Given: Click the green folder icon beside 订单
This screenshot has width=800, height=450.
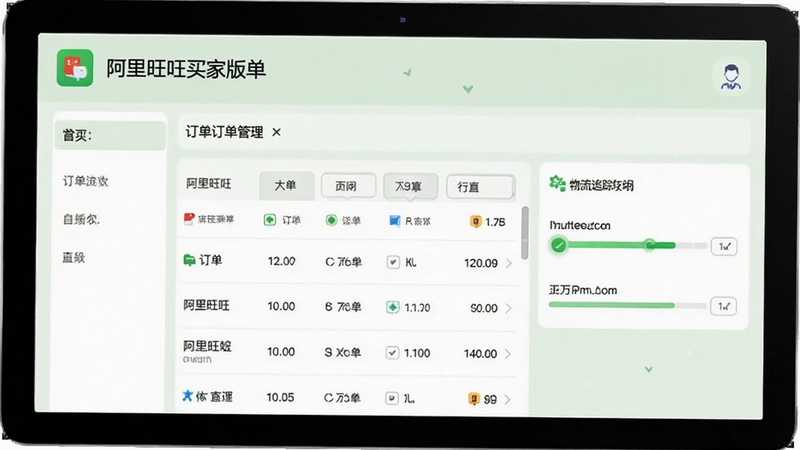Looking at the screenshot, I should [189, 260].
